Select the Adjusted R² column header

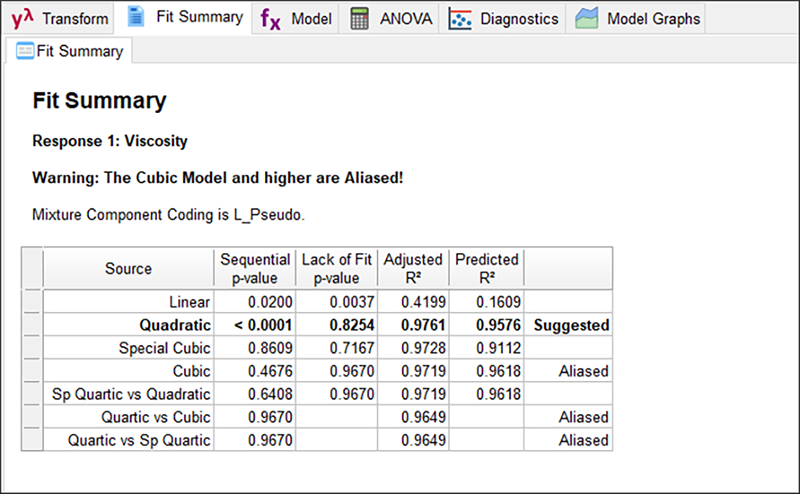411,268
